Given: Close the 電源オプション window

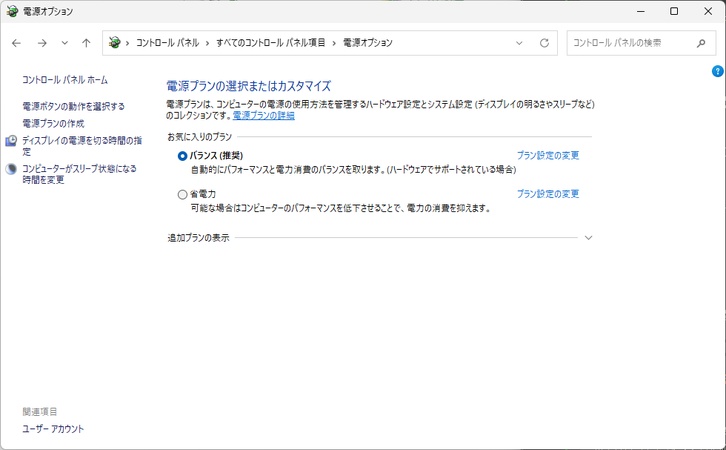Looking at the screenshot, I should click(708, 11).
